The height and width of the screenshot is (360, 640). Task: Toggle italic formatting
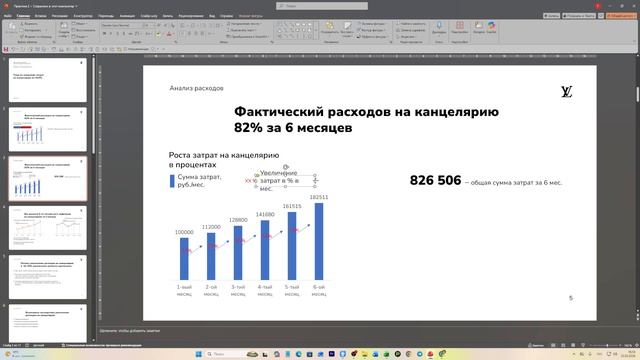111,34
